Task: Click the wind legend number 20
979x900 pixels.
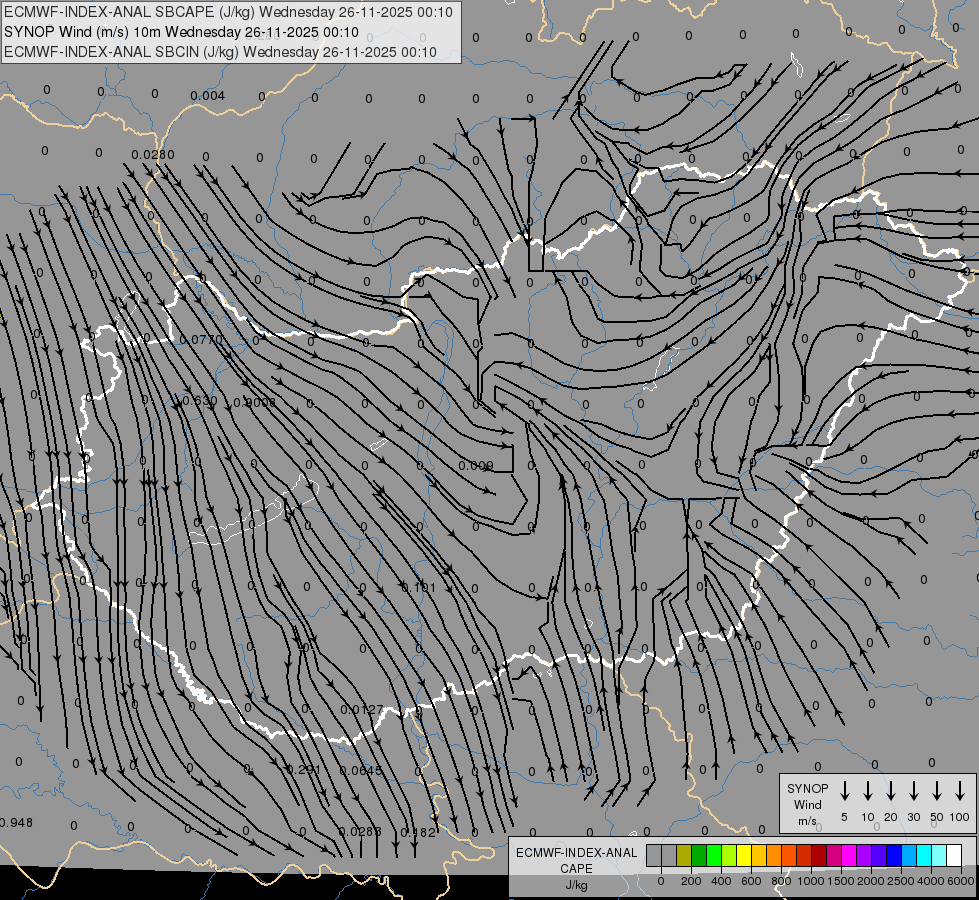Action: click(x=891, y=817)
